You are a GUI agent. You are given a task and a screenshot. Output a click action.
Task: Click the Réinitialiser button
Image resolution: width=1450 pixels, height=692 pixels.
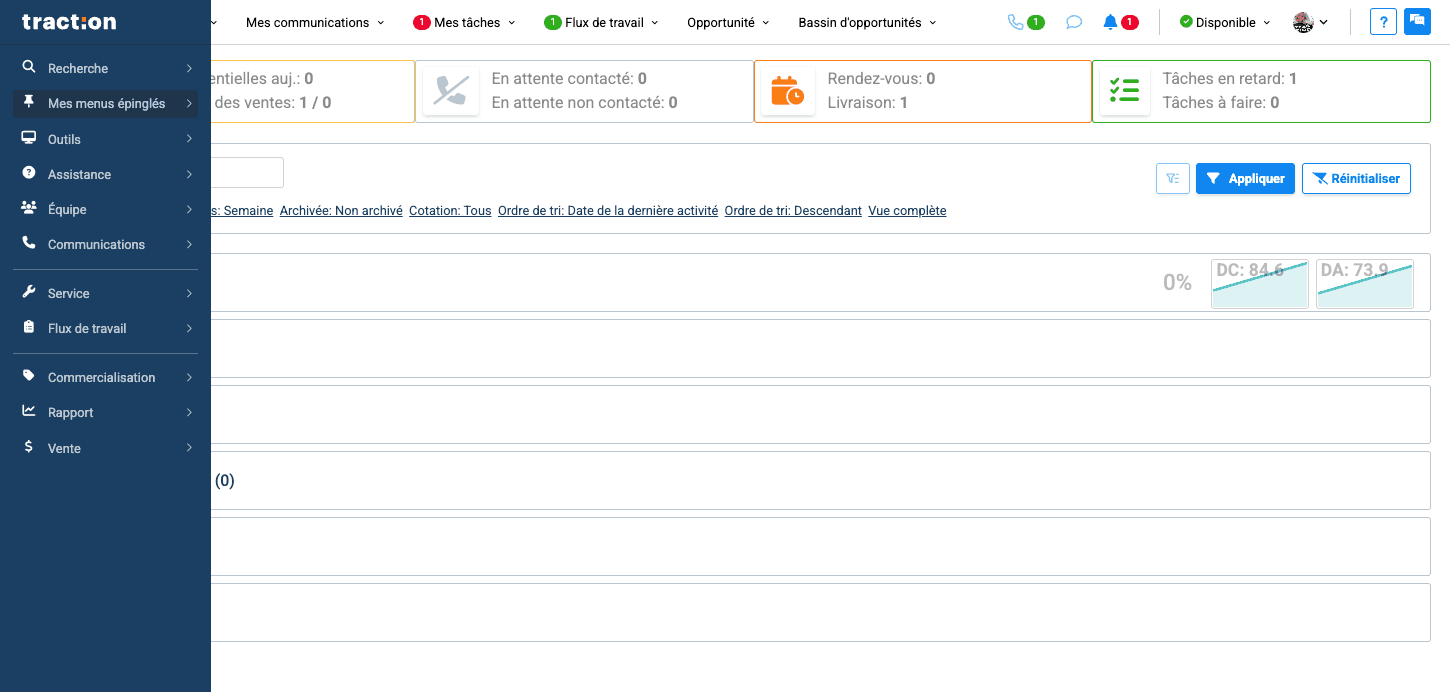tap(1356, 179)
